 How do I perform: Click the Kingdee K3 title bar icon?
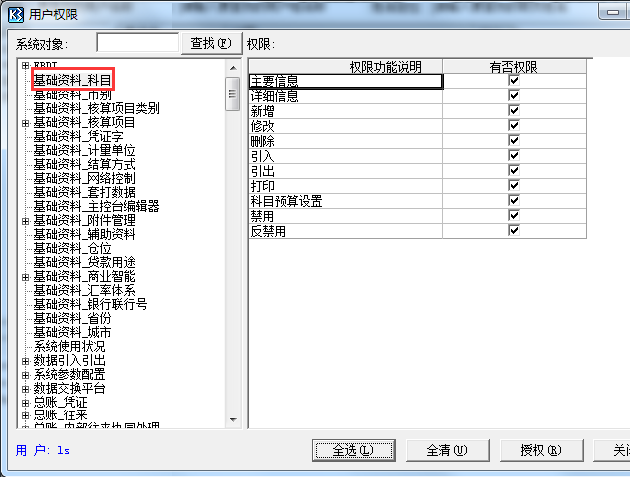(x=16, y=14)
